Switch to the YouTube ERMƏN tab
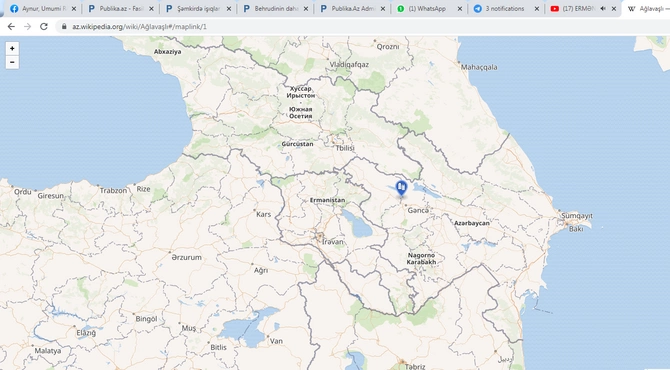Viewport: 670px width, 370px height. [x=583, y=9]
